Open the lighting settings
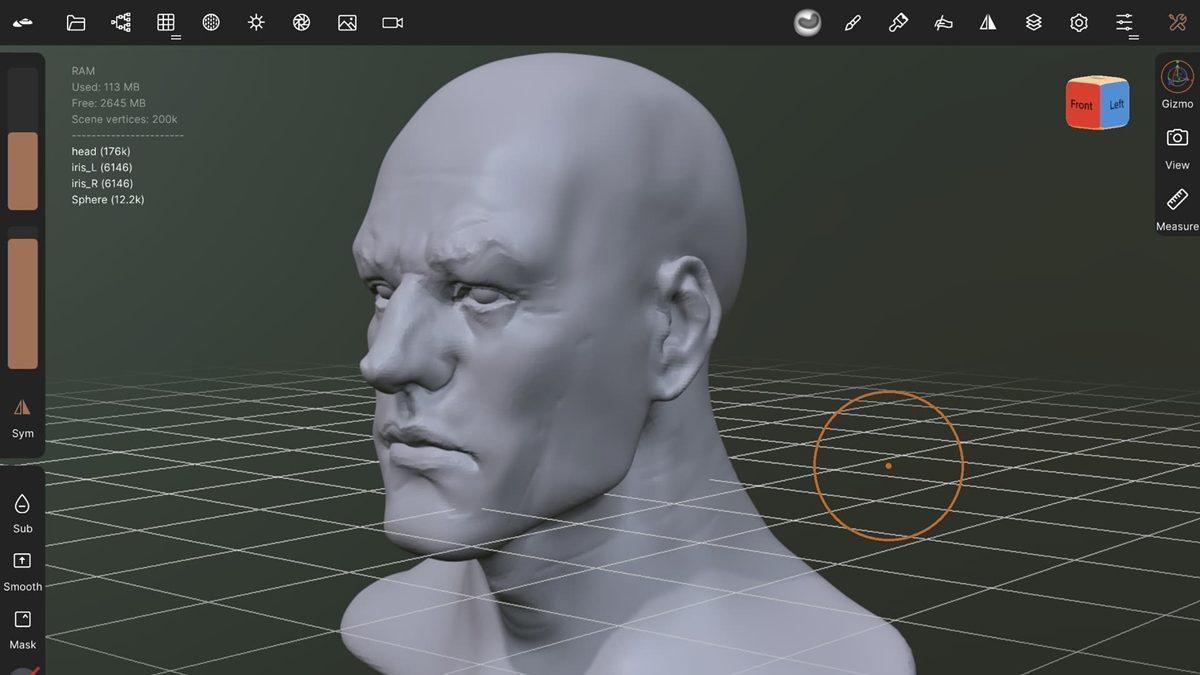 [x=256, y=21]
